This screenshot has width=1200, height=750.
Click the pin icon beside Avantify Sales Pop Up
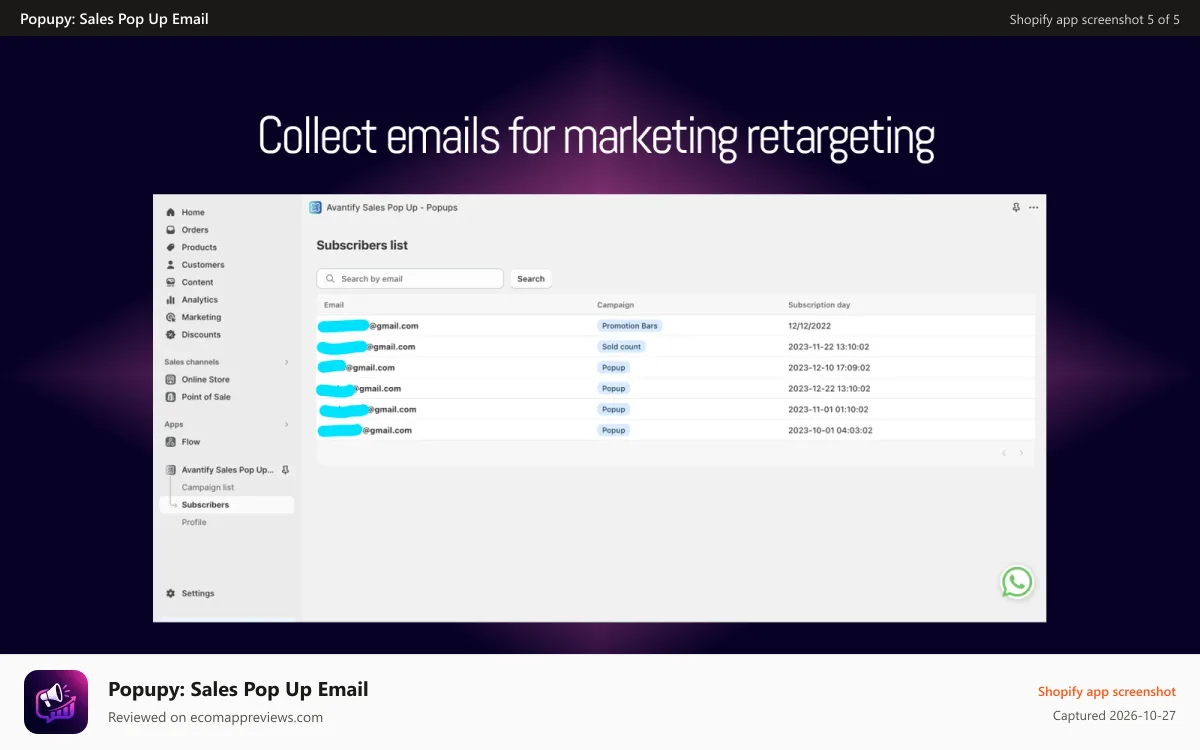point(285,470)
